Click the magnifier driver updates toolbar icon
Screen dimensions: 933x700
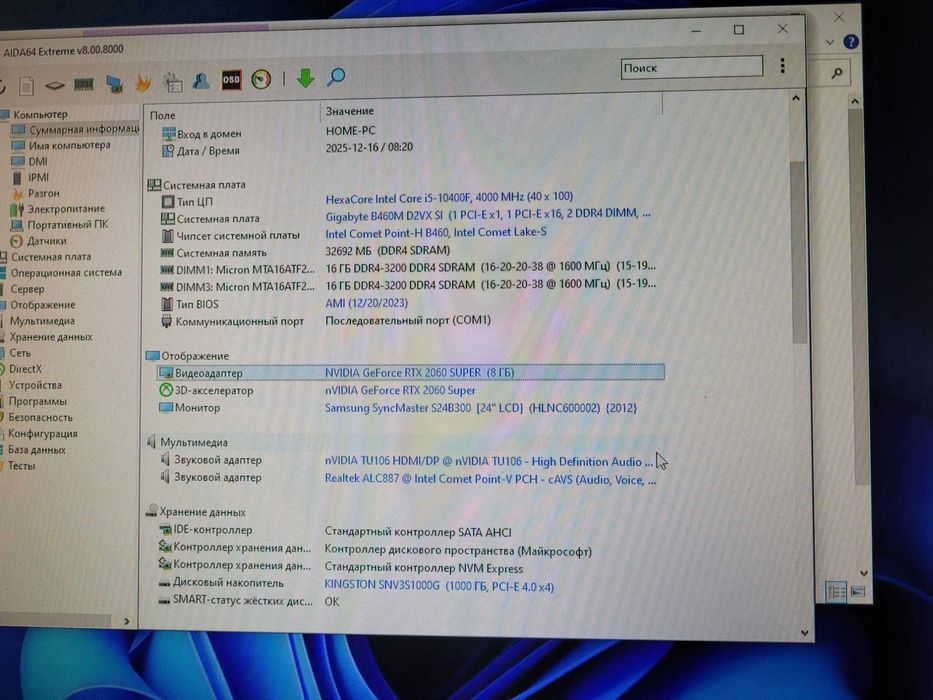336,76
